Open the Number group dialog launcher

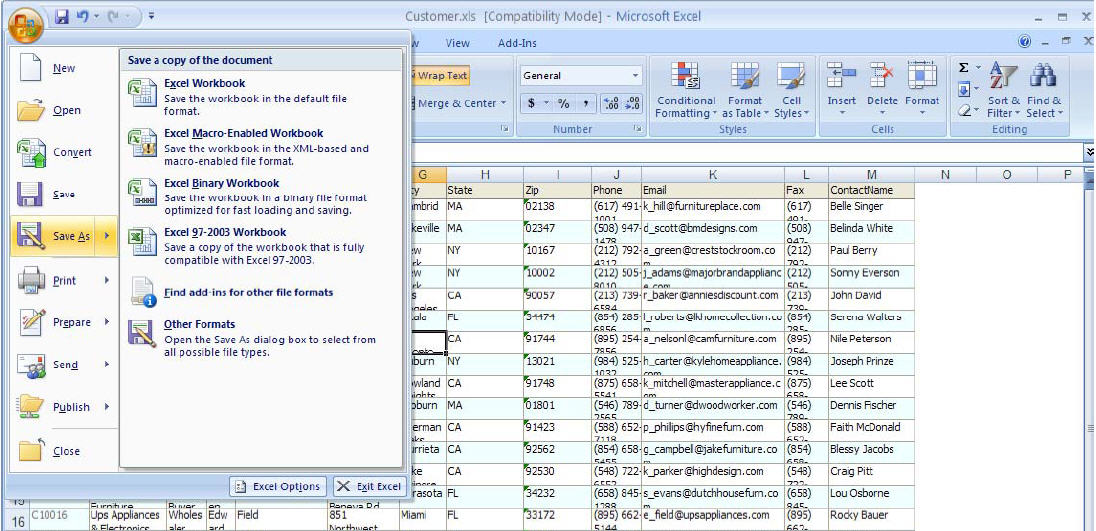[637, 129]
